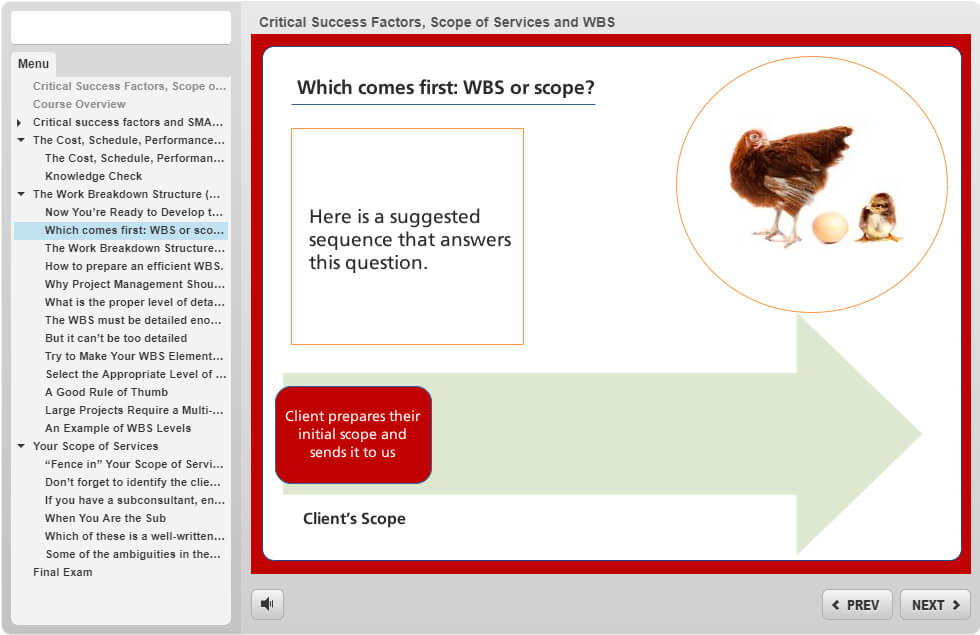Open Some of the ambiguities in the… slide
980x635 pixels.
click(x=133, y=554)
